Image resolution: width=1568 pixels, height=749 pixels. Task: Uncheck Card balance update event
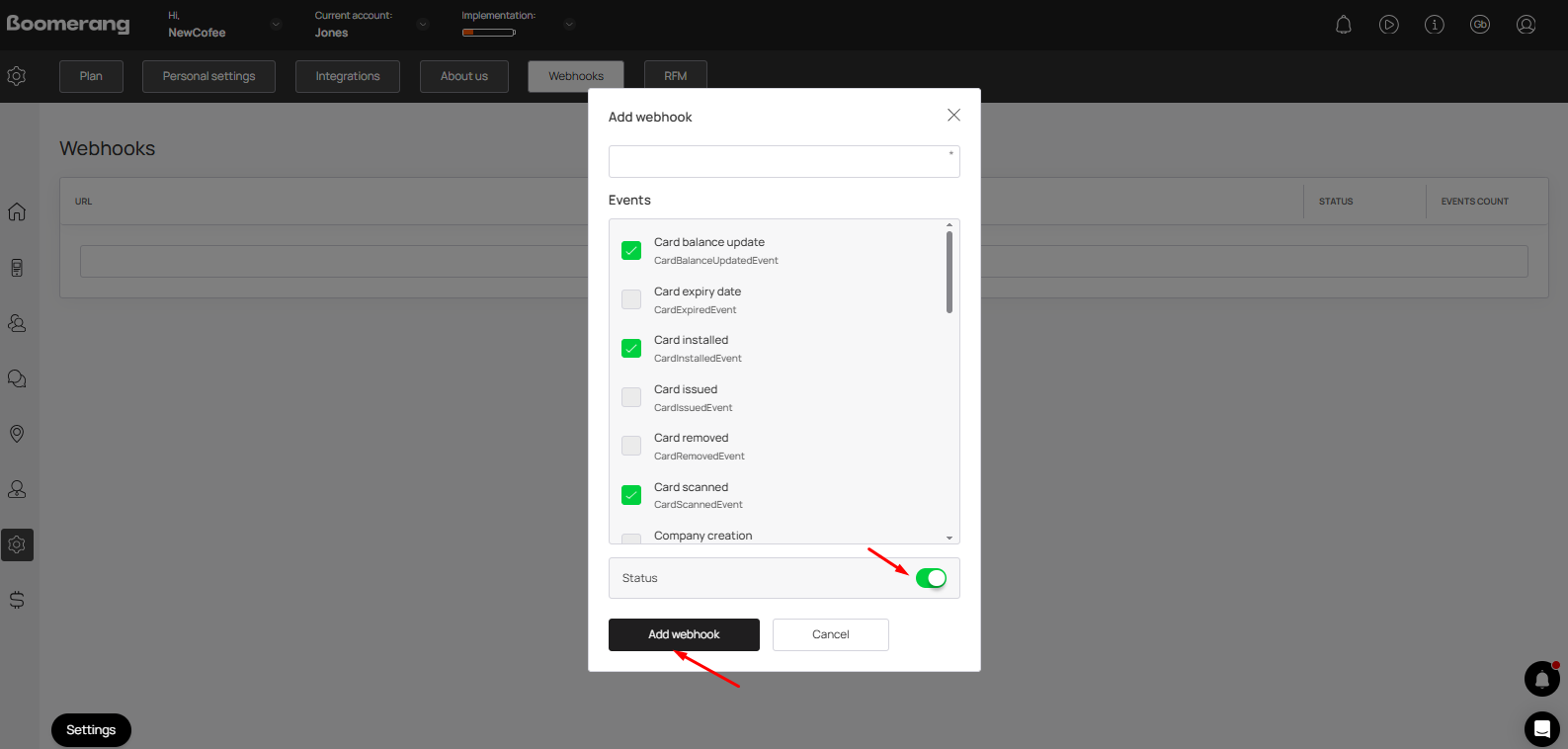[x=631, y=251]
